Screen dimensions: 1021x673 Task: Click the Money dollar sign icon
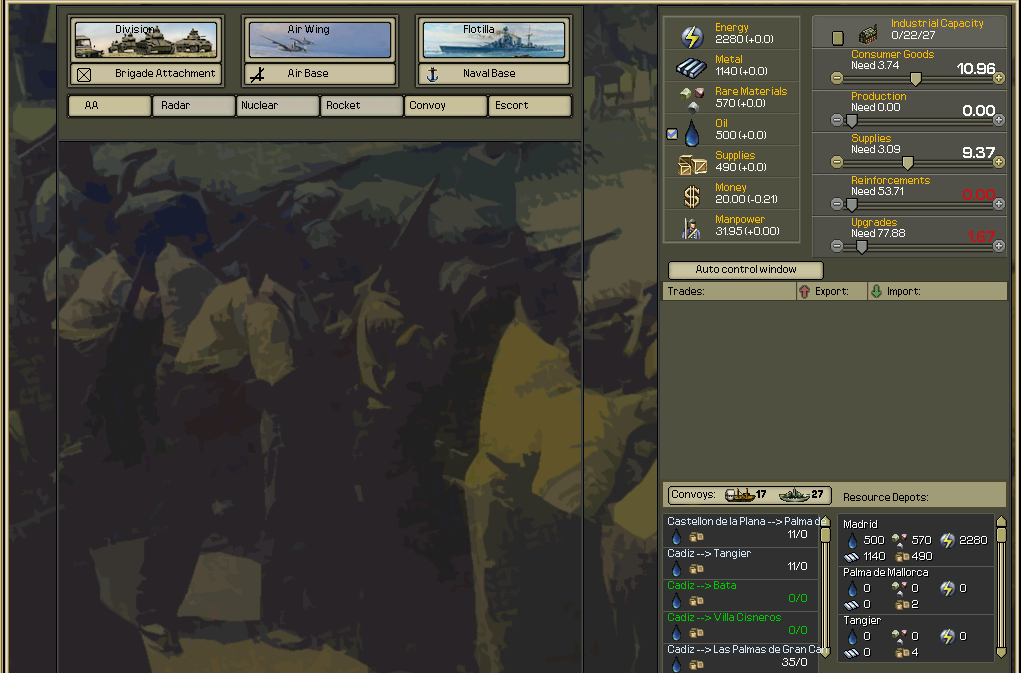coord(692,197)
